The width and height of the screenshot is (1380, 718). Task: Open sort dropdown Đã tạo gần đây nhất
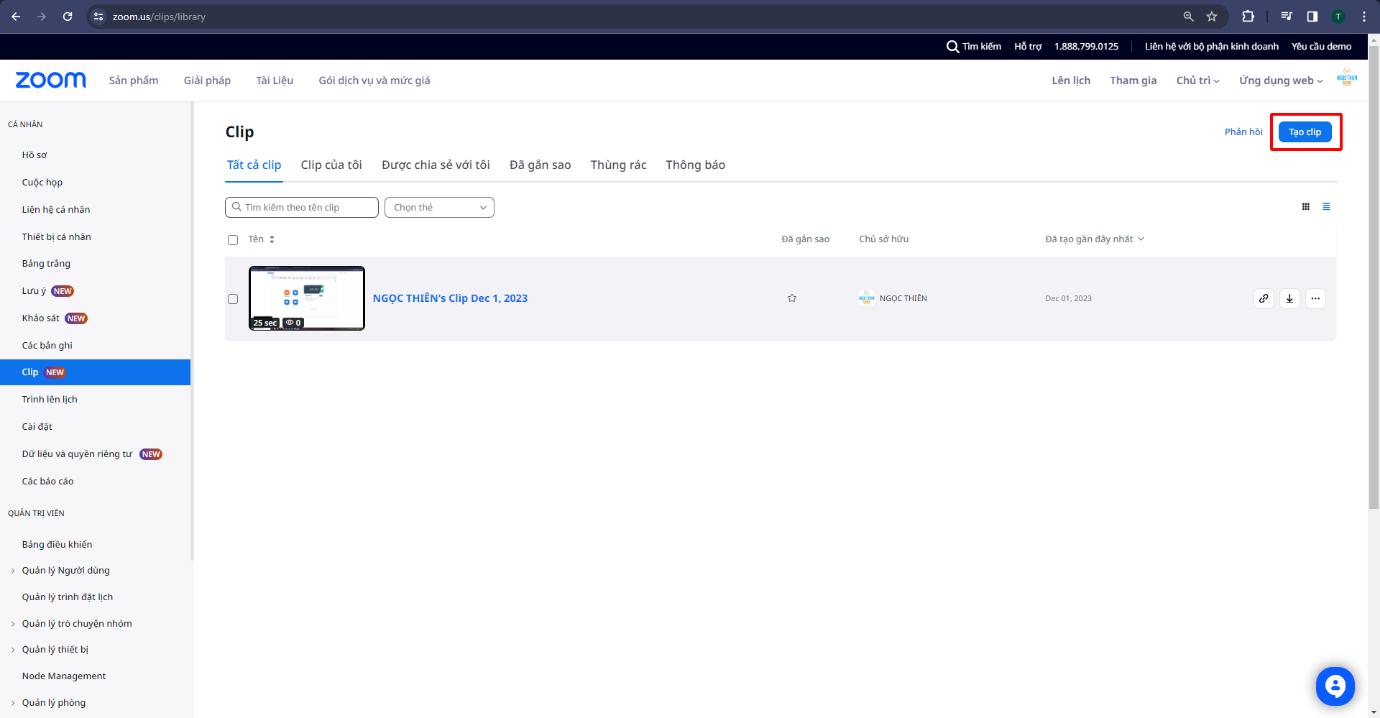coord(1094,239)
